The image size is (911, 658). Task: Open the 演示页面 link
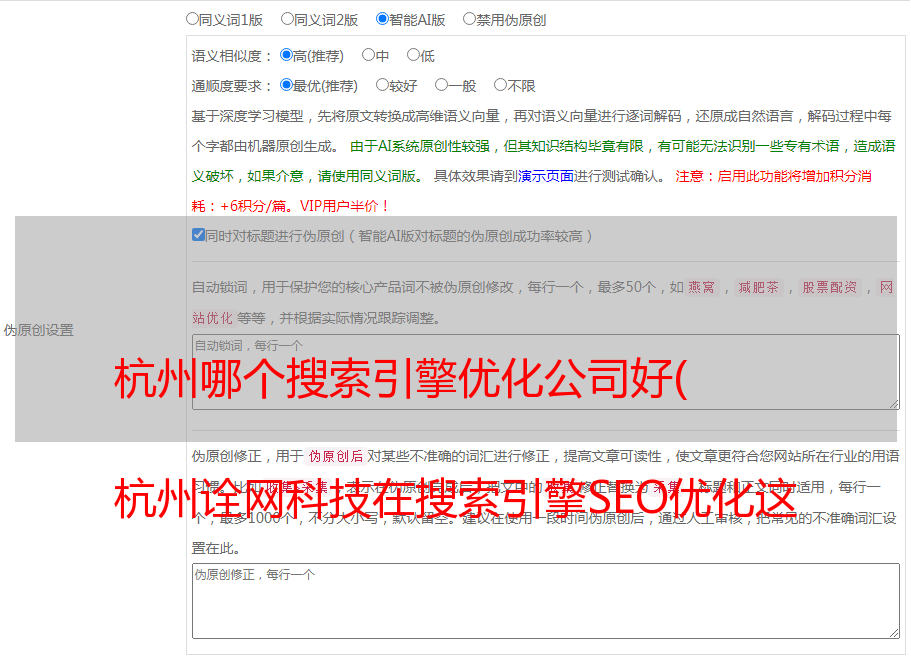point(546,176)
